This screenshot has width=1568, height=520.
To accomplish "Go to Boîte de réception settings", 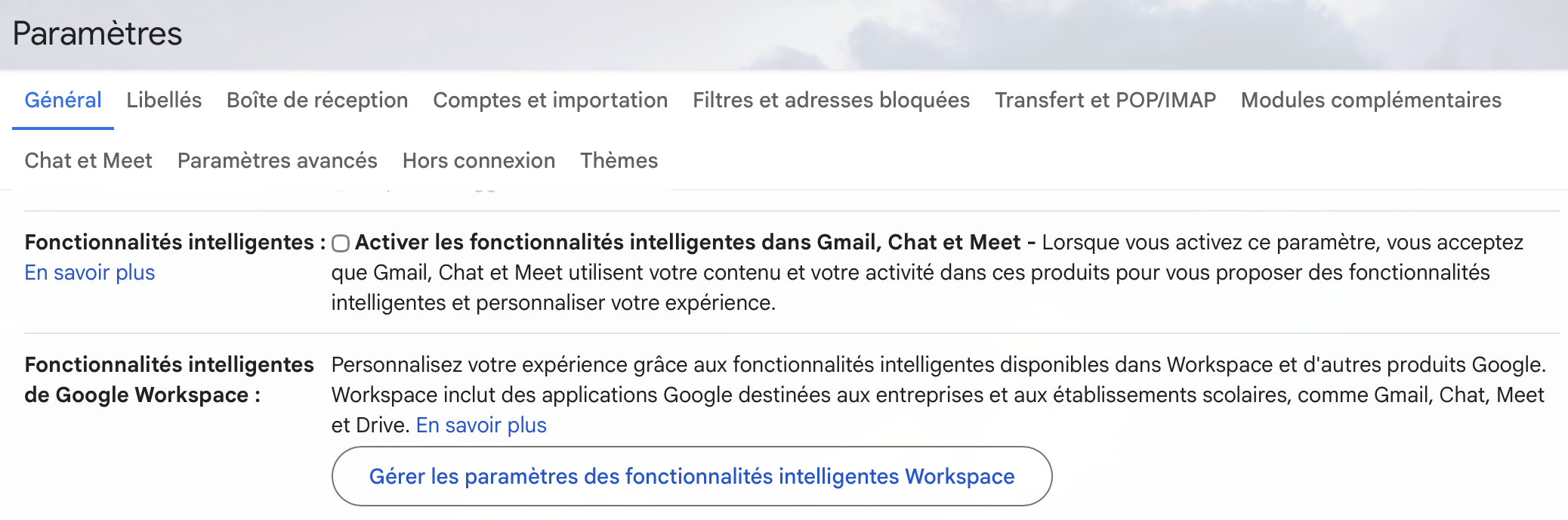I will pyautogui.click(x=317, y=100).
